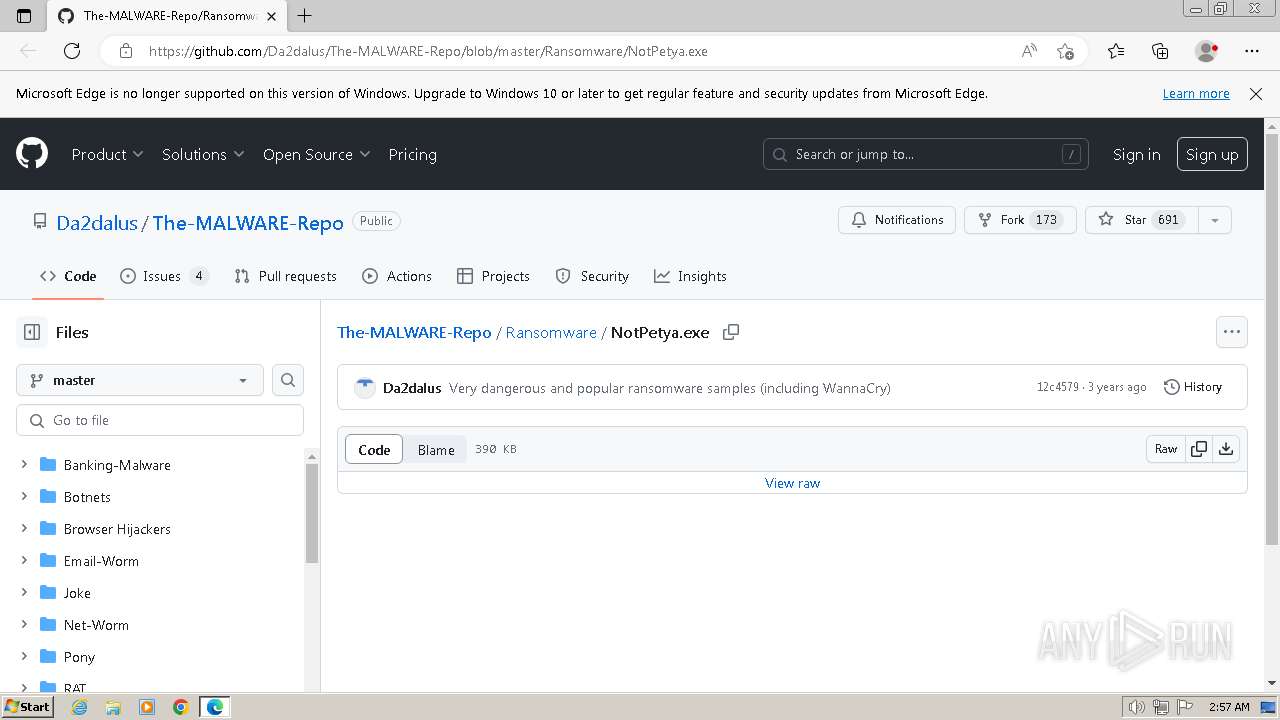Switch to the Projects tab
1280x720 pixels.
click(x=493, y=276)
